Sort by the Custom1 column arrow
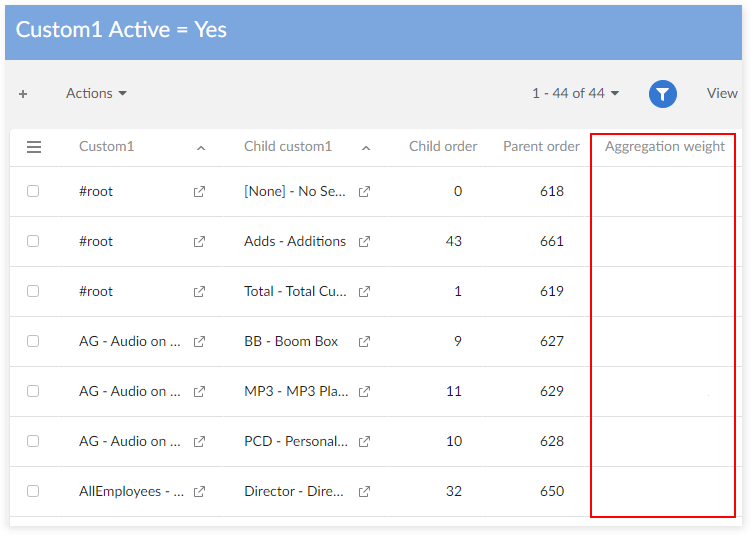Image resolution: width=751 pixels, height=535 pixels. point(201,148)
